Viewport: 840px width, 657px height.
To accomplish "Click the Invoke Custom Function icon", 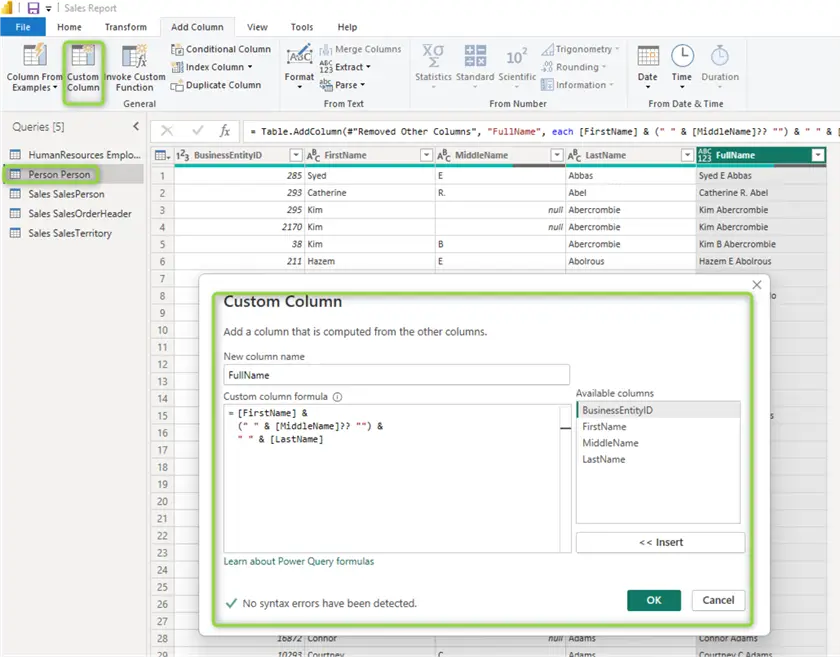I will click(x=134, y=56).
